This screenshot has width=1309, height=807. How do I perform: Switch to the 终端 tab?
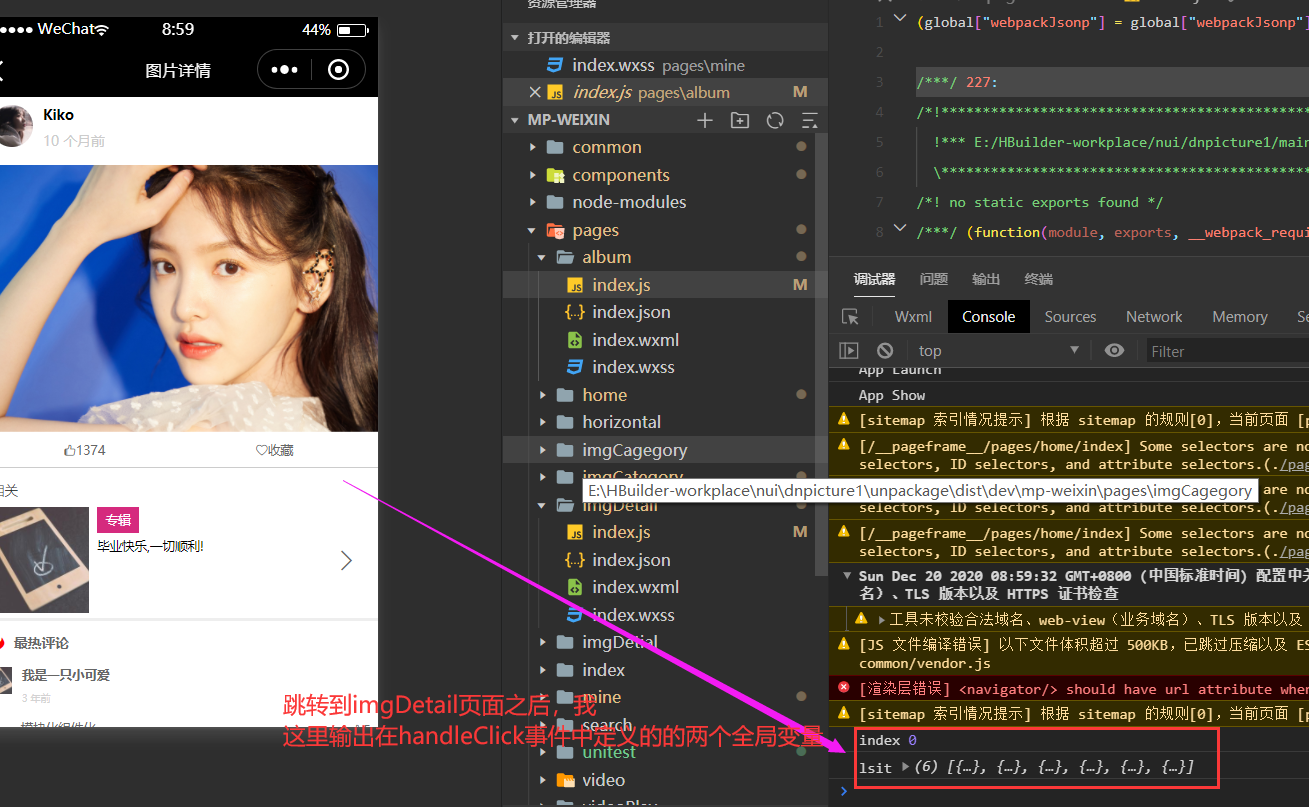coord(1039,279)
